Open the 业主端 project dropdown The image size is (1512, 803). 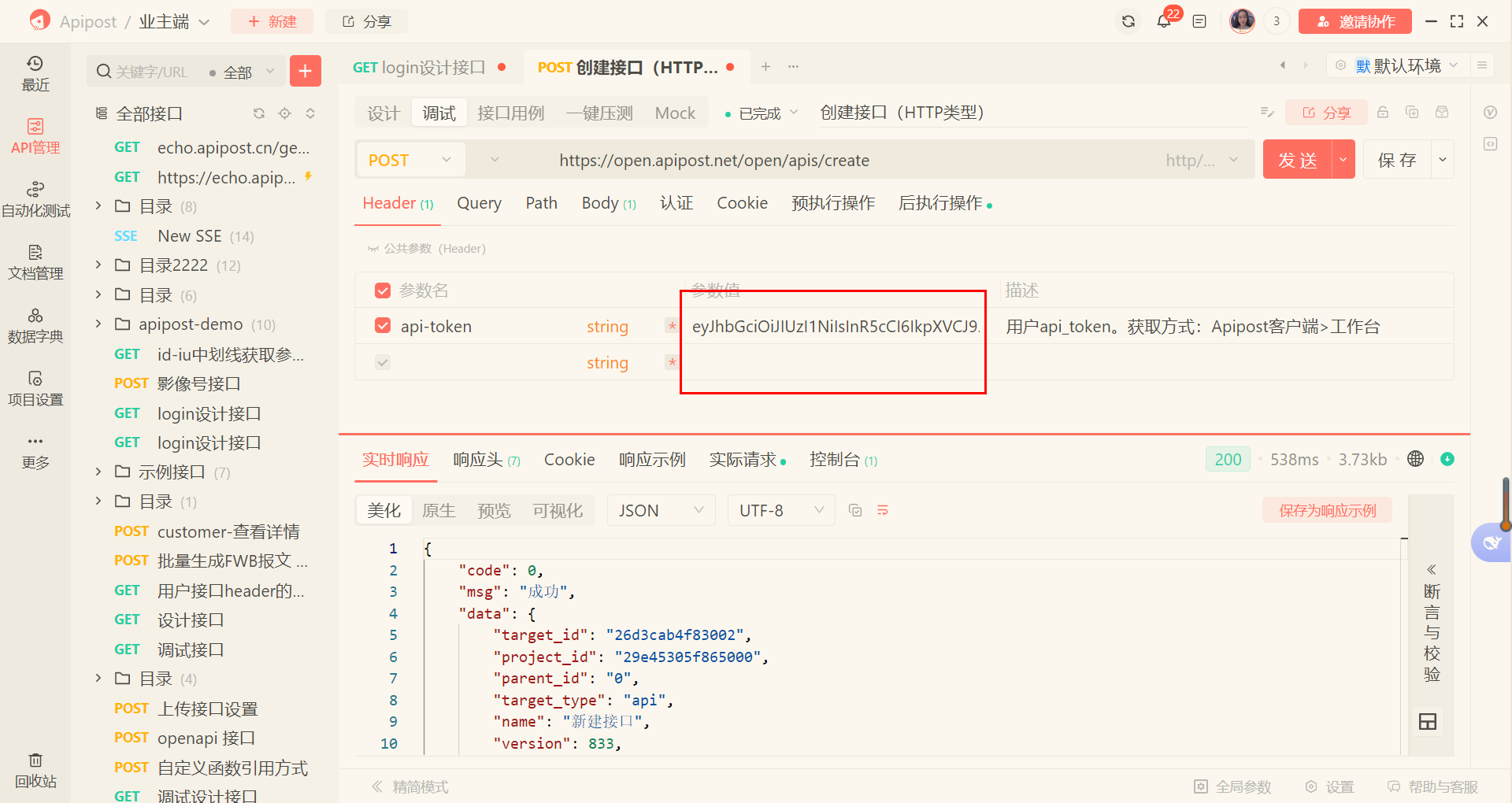pyautogui.click(x=174, y=21)
